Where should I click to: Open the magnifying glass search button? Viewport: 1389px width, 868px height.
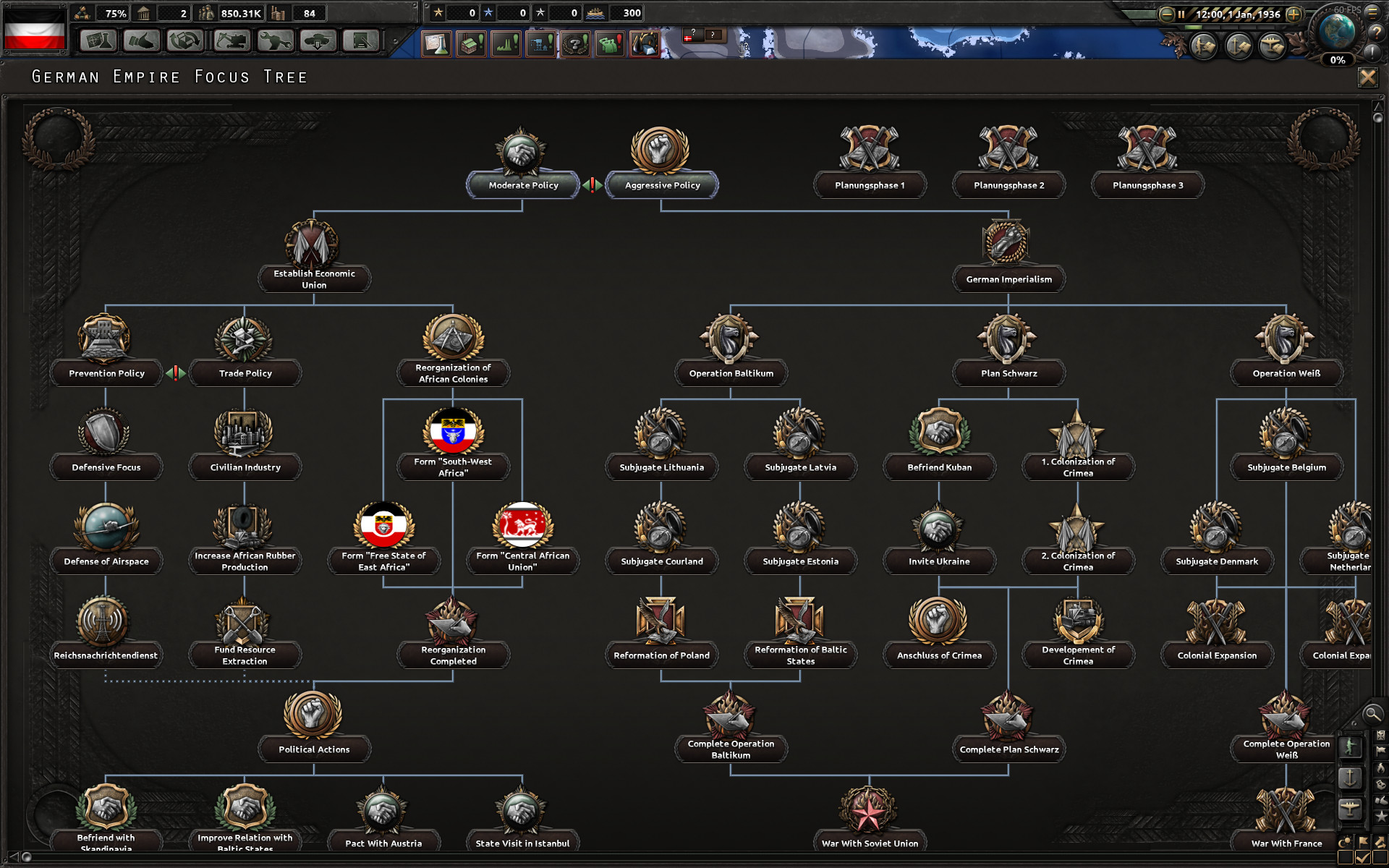click(x=1372, y=715)
